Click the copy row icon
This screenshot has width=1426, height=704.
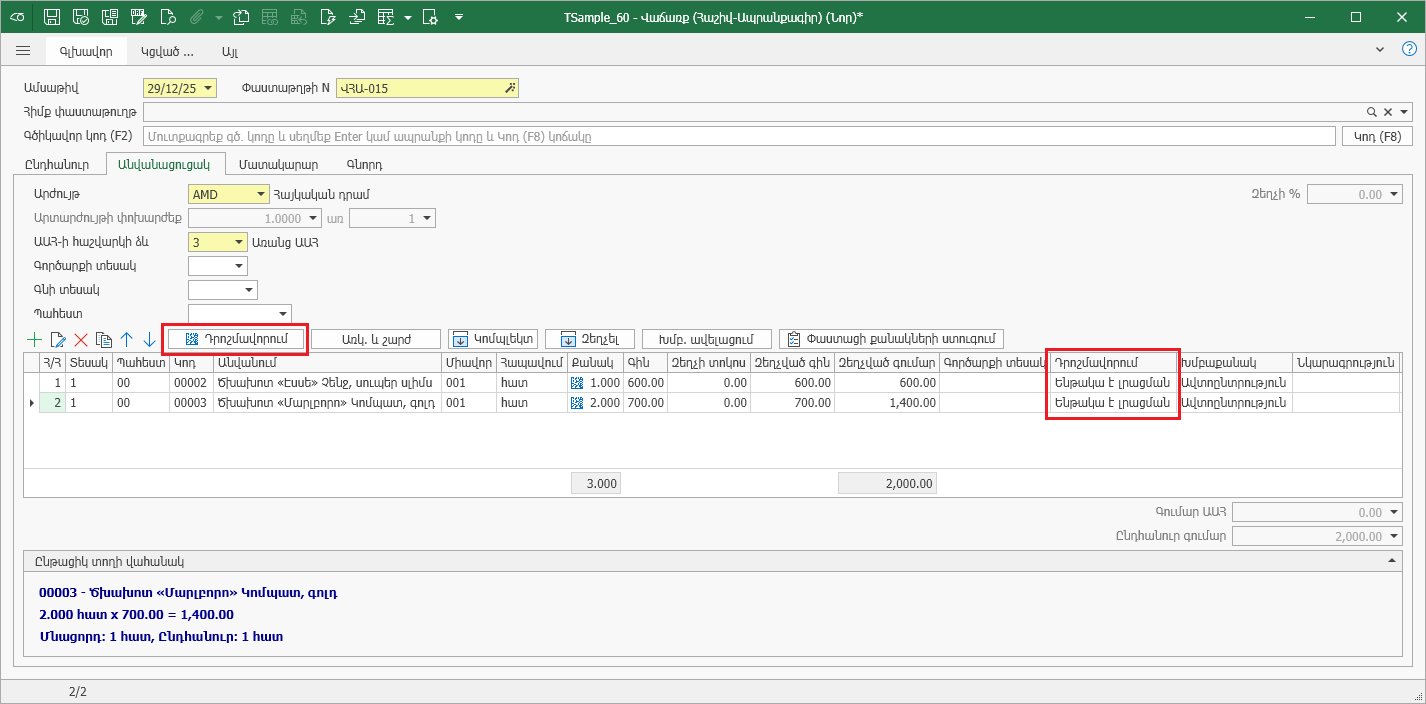tap(103, 340)
